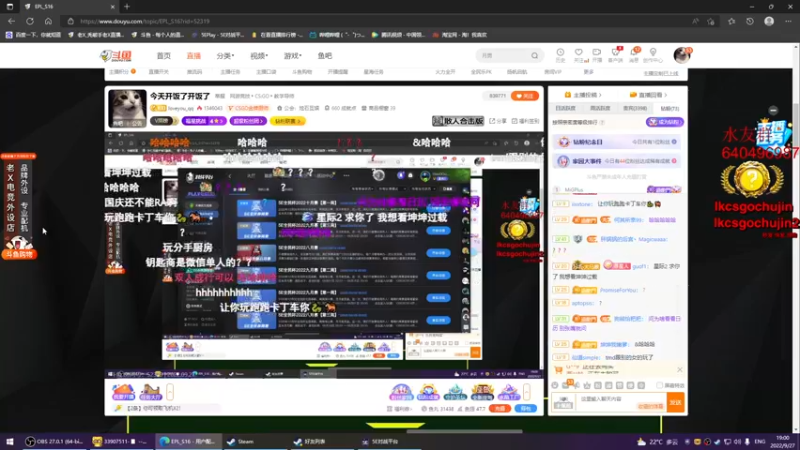
Task: Switch to the 贵宾 VIP tab
Action: [634, 108]
